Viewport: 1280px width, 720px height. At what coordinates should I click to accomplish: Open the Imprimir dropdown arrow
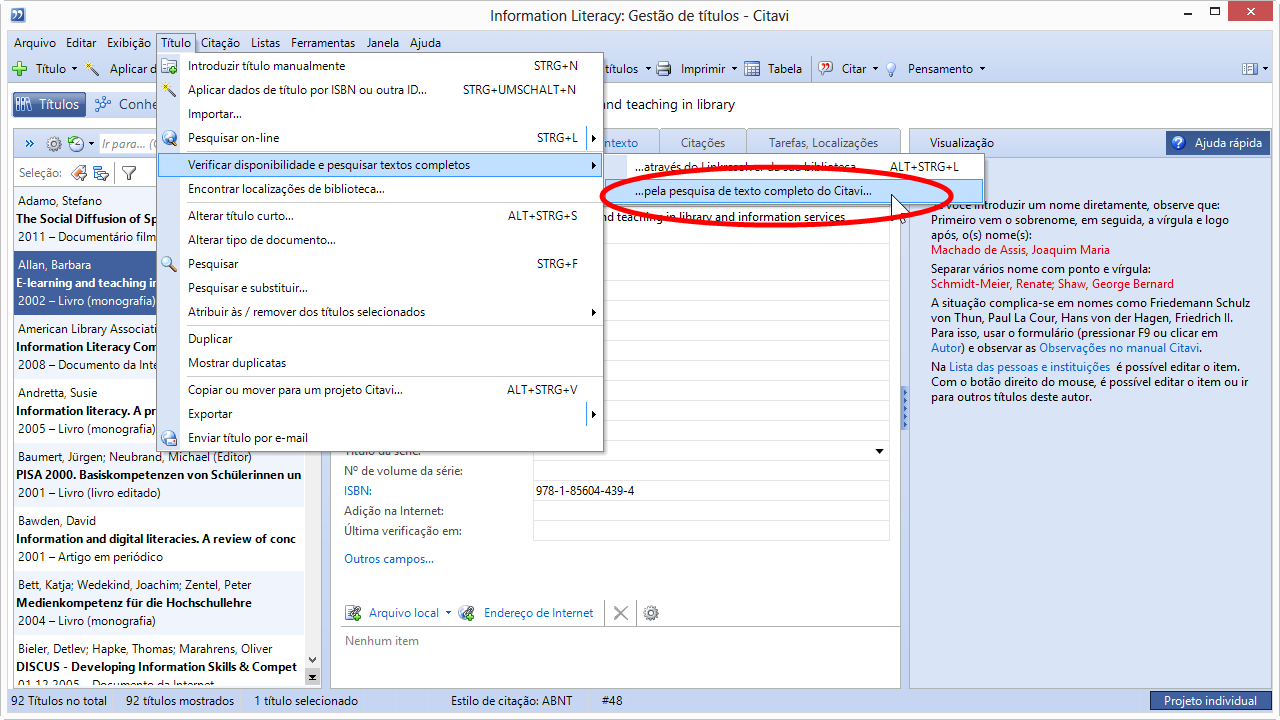(734, 69)
